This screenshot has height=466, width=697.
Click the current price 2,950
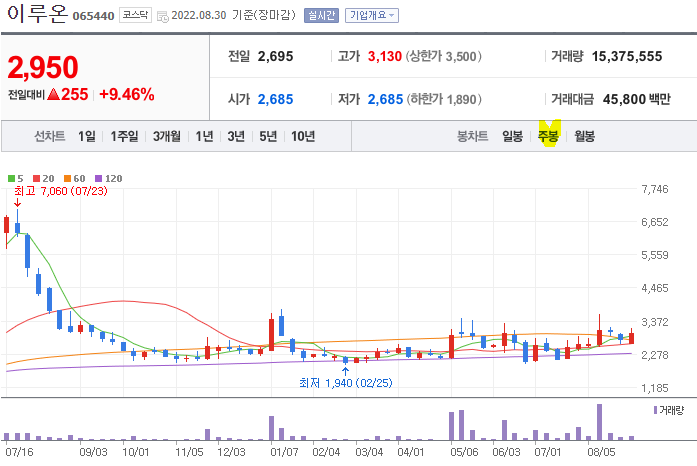click(43, 67)
